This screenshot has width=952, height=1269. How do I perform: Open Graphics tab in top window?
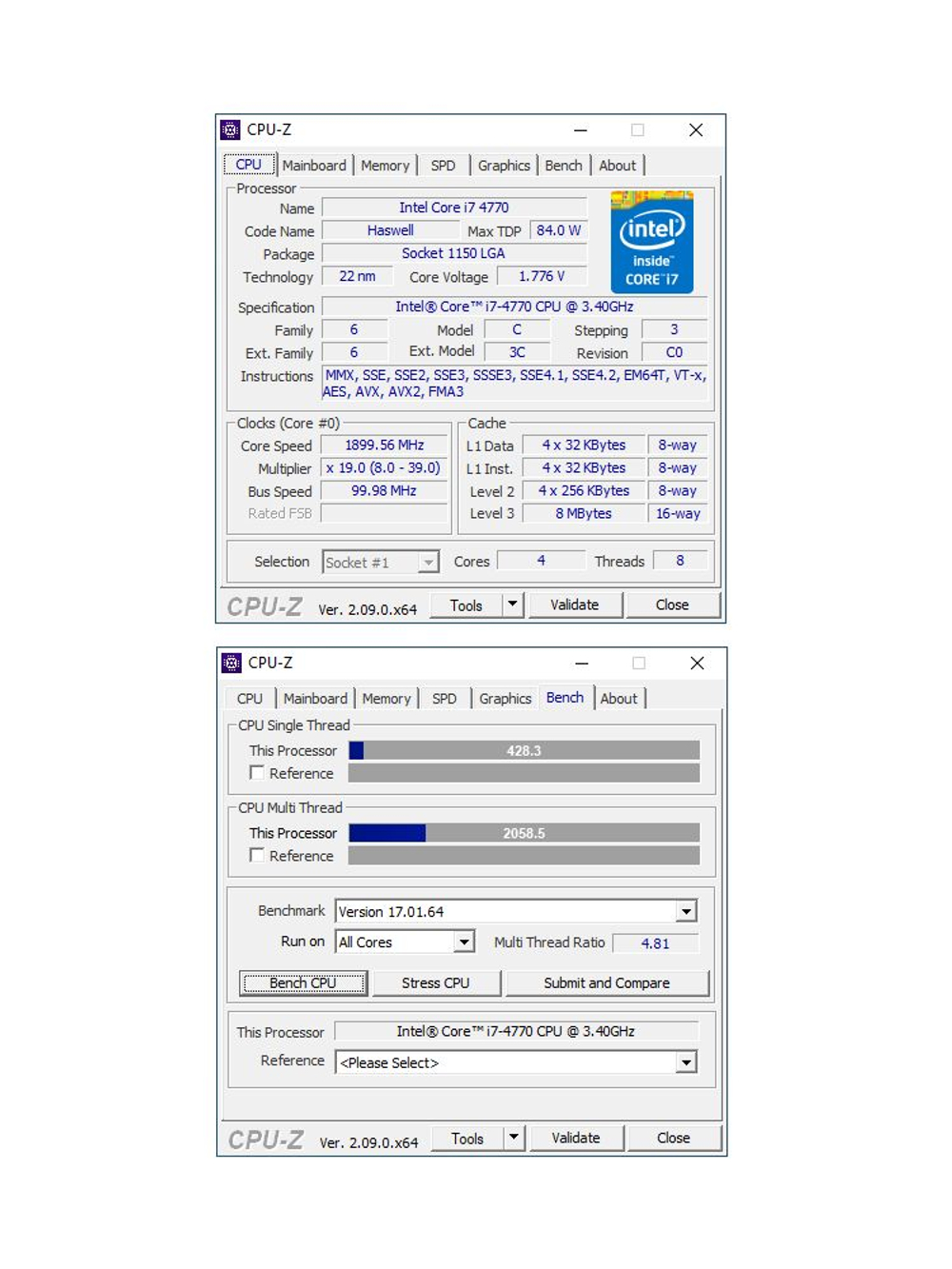(x=504, y=166)
